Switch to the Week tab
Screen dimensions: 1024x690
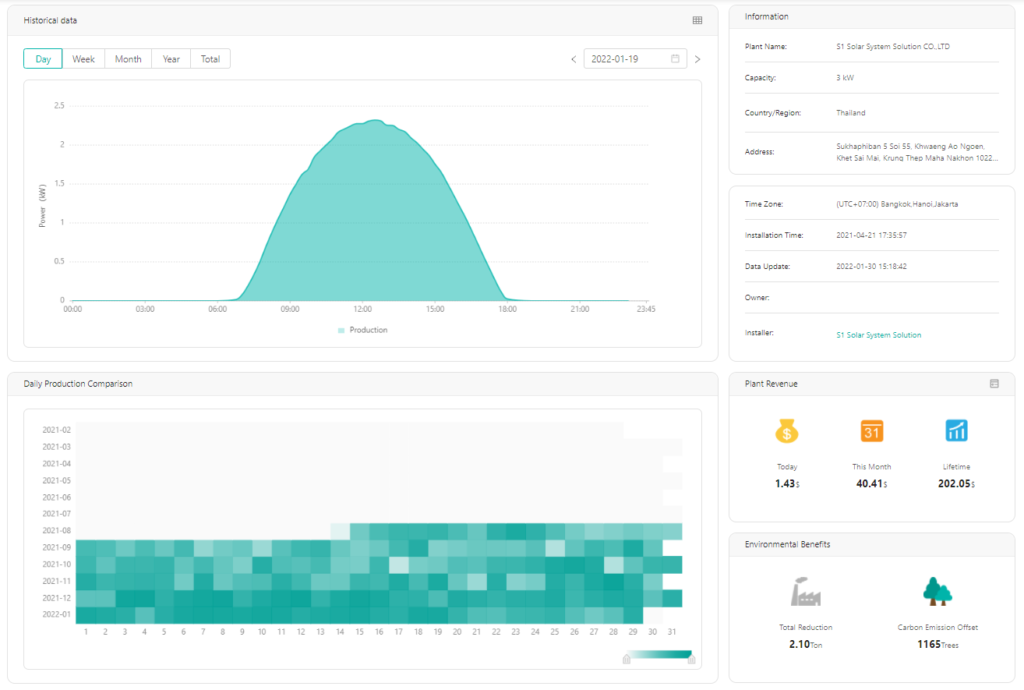coord(84,58)
